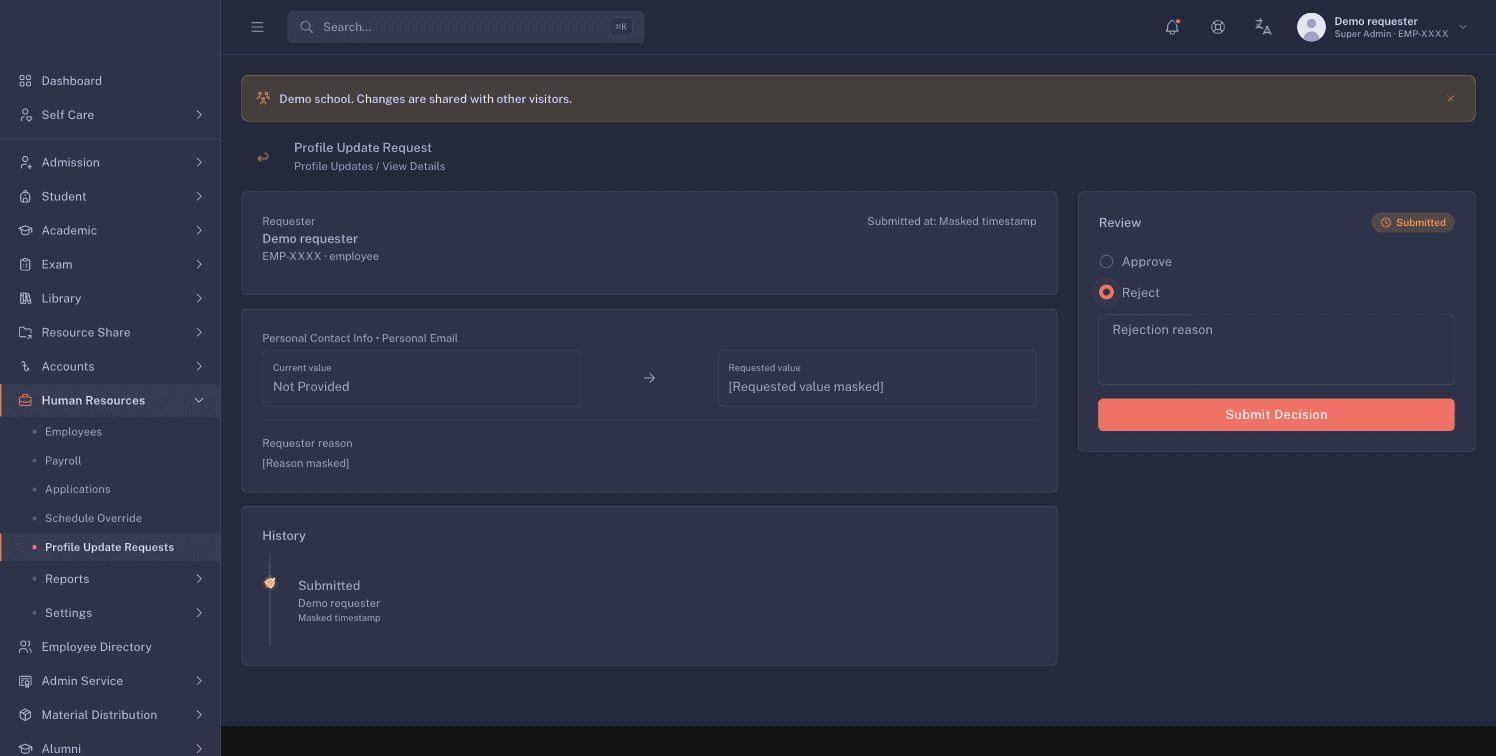Click the support lifebuoy icon
Screen dimensions: 1496x756
[1218, 27]
